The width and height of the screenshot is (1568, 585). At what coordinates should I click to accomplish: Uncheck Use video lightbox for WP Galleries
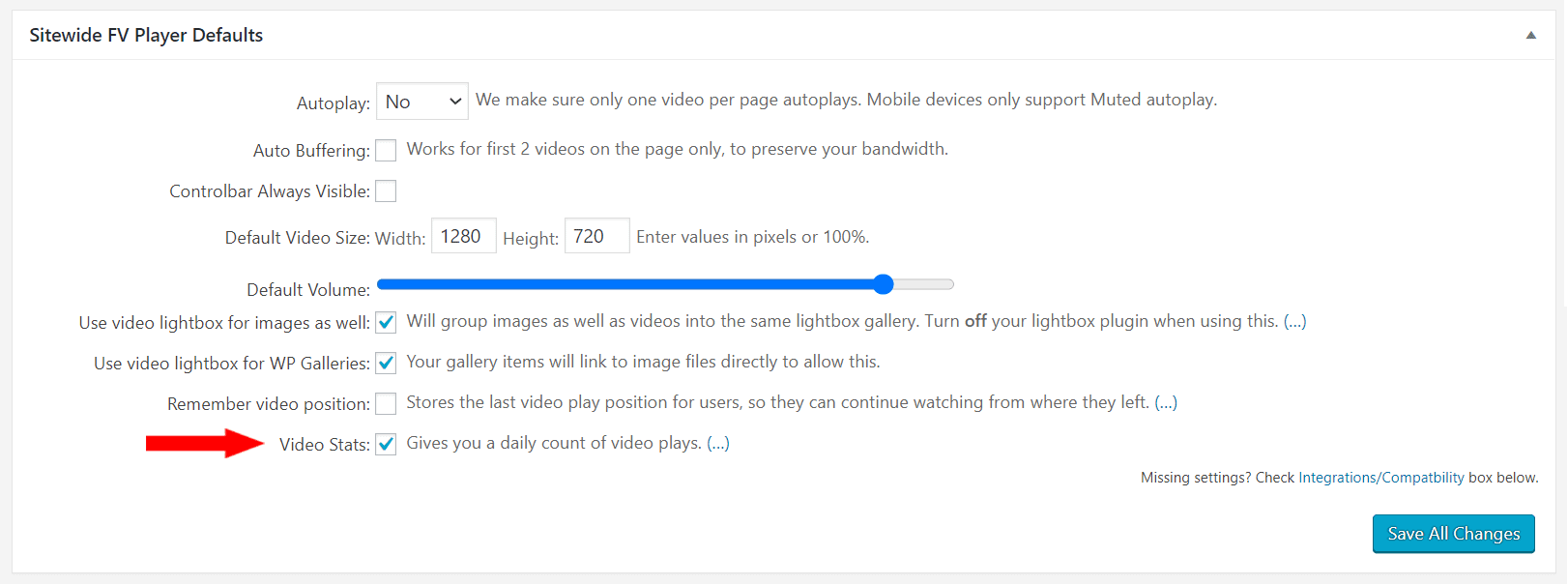(386, 363)
